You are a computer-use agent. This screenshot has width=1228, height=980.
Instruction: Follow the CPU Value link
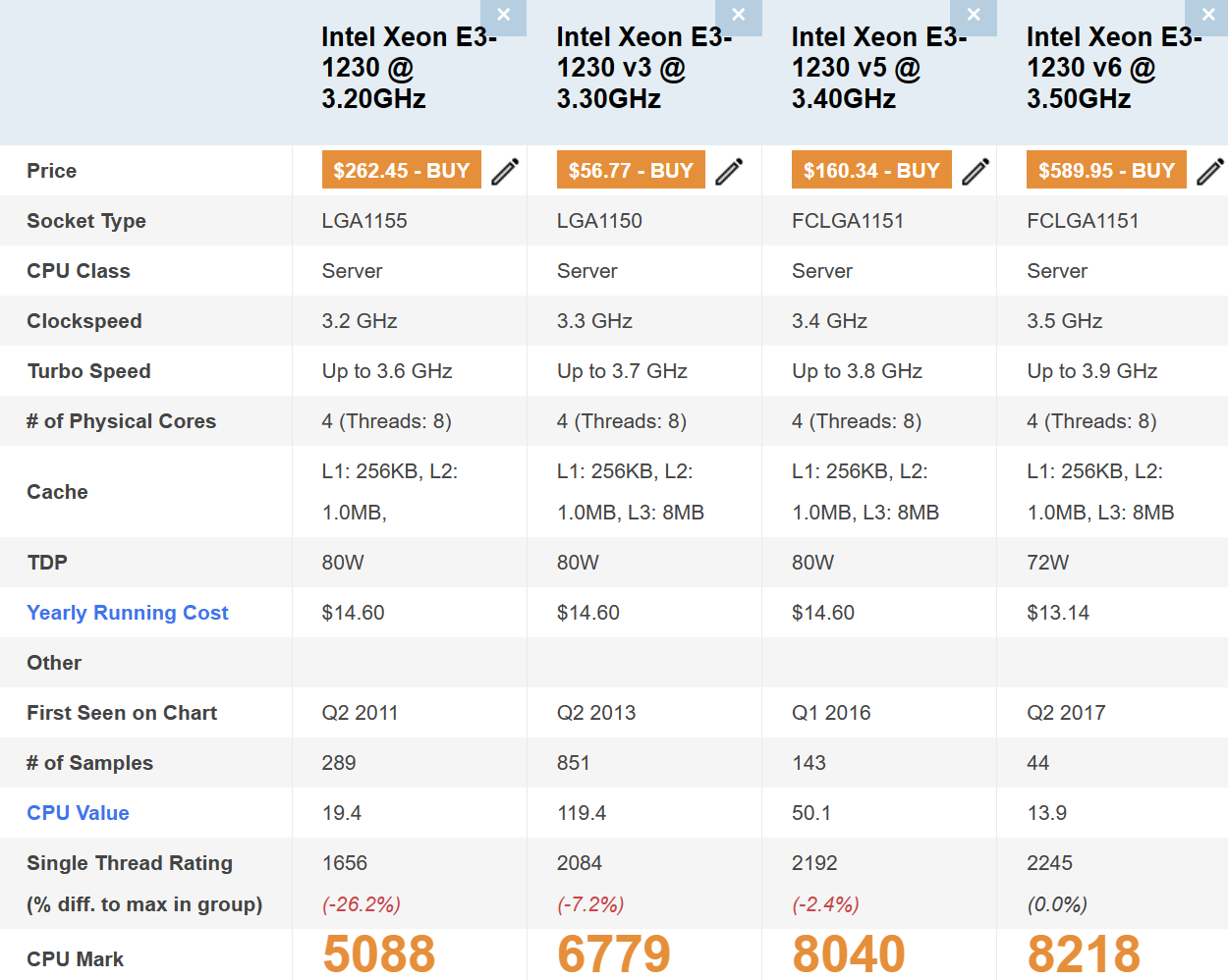79,813
